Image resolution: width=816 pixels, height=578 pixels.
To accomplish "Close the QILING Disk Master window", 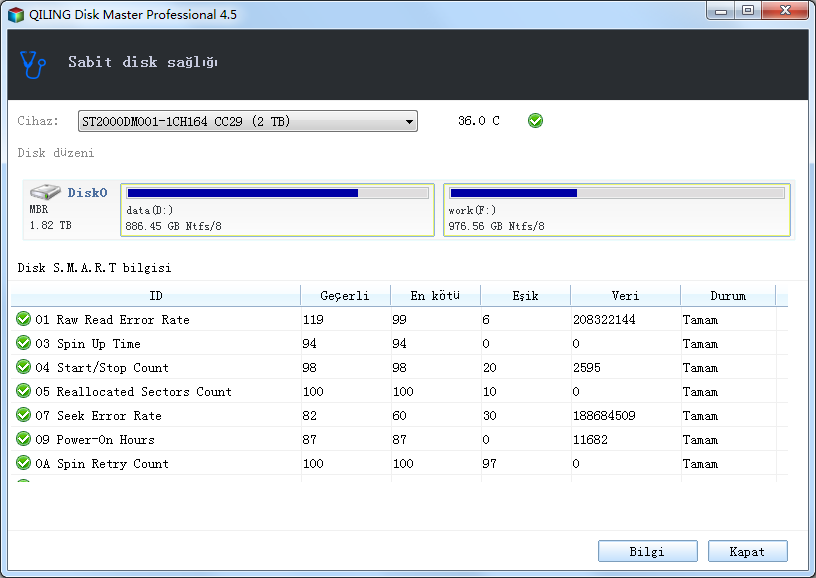I will point(785,11).
